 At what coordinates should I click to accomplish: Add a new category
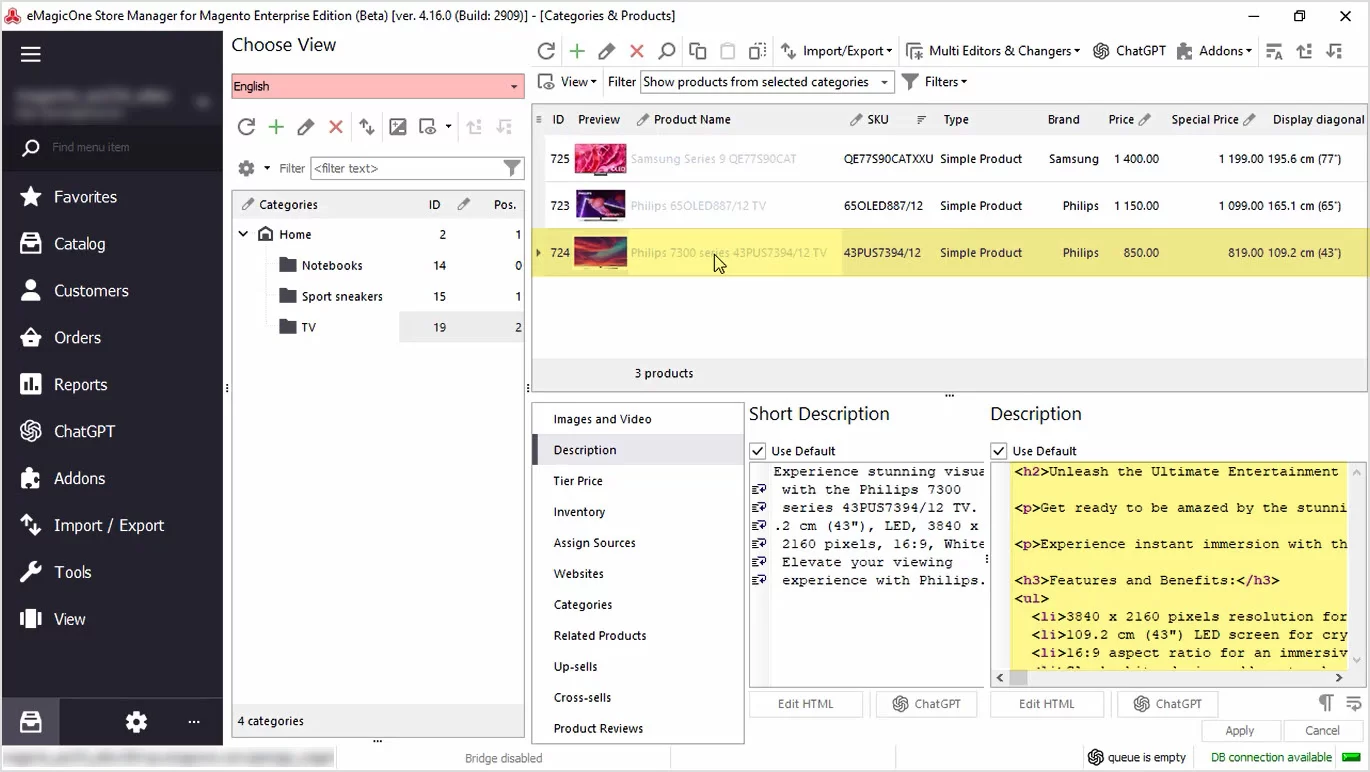276,127
